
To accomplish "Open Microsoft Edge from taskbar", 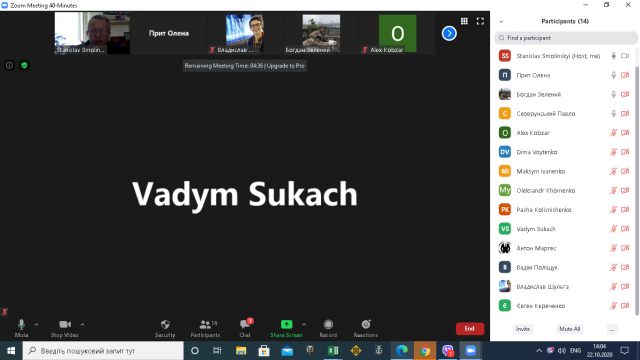I will point(402,351).
